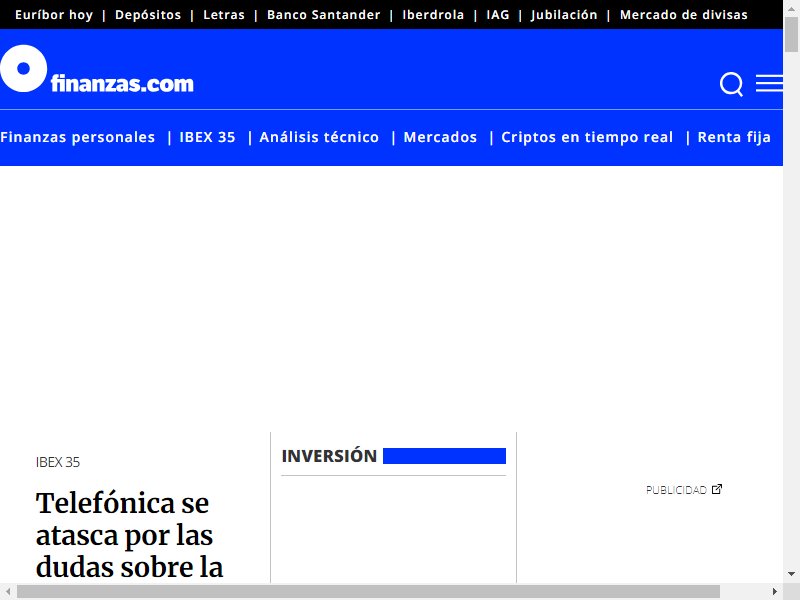
Task: Click the vertical scrollbar thumb
Action: click(791, 34)
